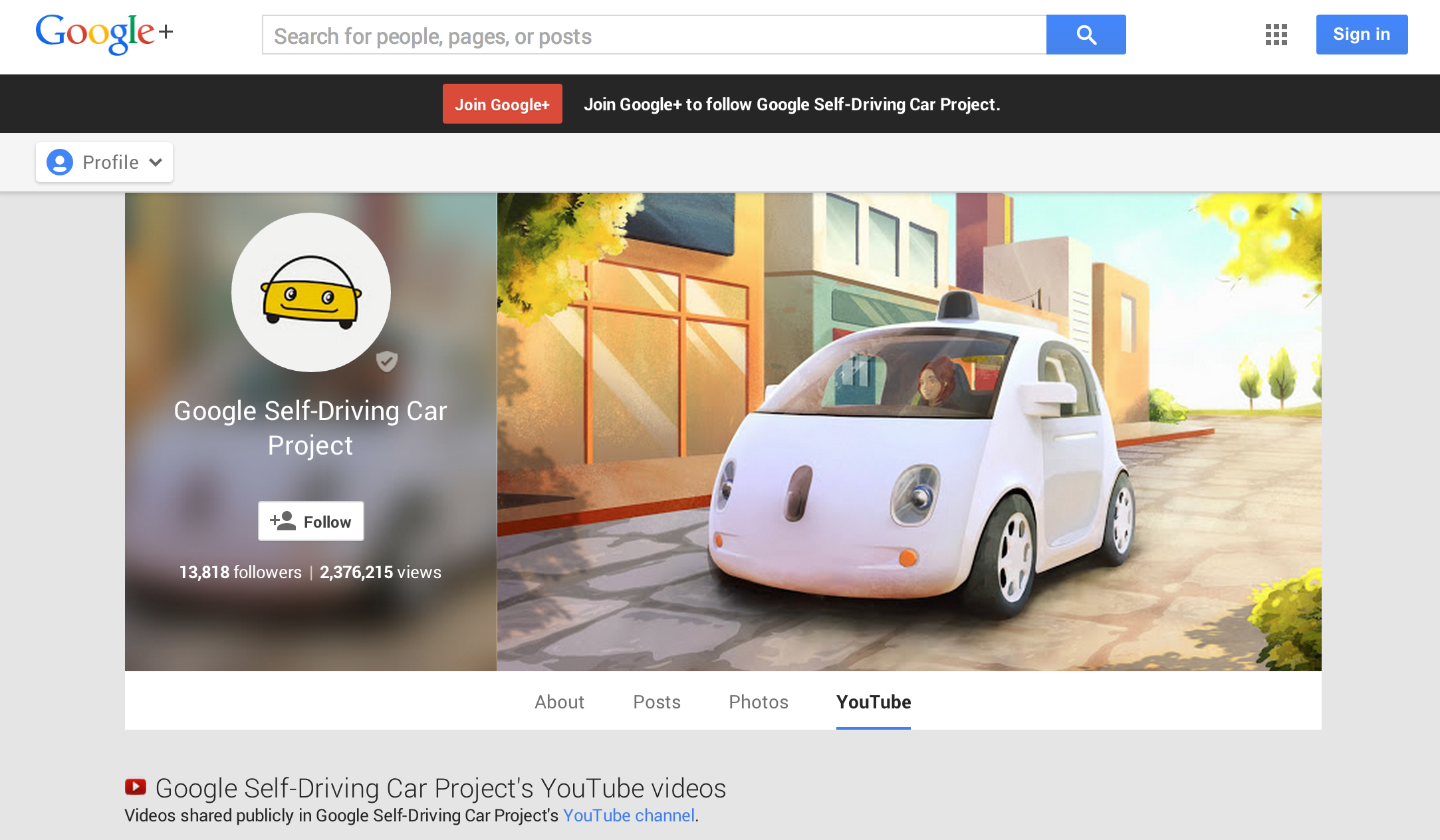Click the red Join Google+ button
Image resolution: width=1440 pixels, height=840 pixels.
tap(502, 104)
